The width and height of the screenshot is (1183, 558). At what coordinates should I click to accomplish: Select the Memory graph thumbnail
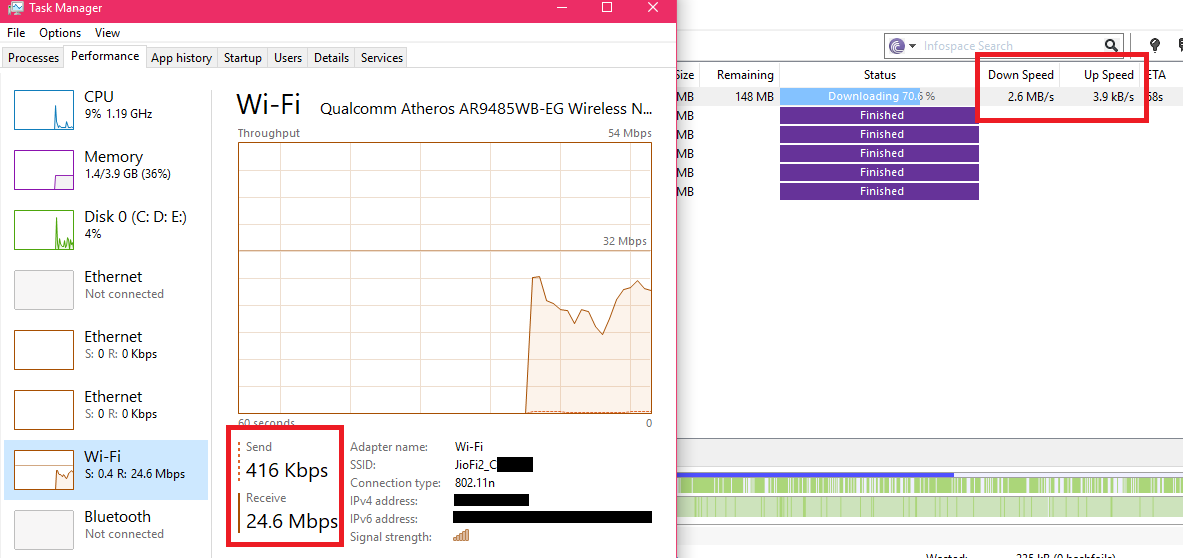[45, 169]
